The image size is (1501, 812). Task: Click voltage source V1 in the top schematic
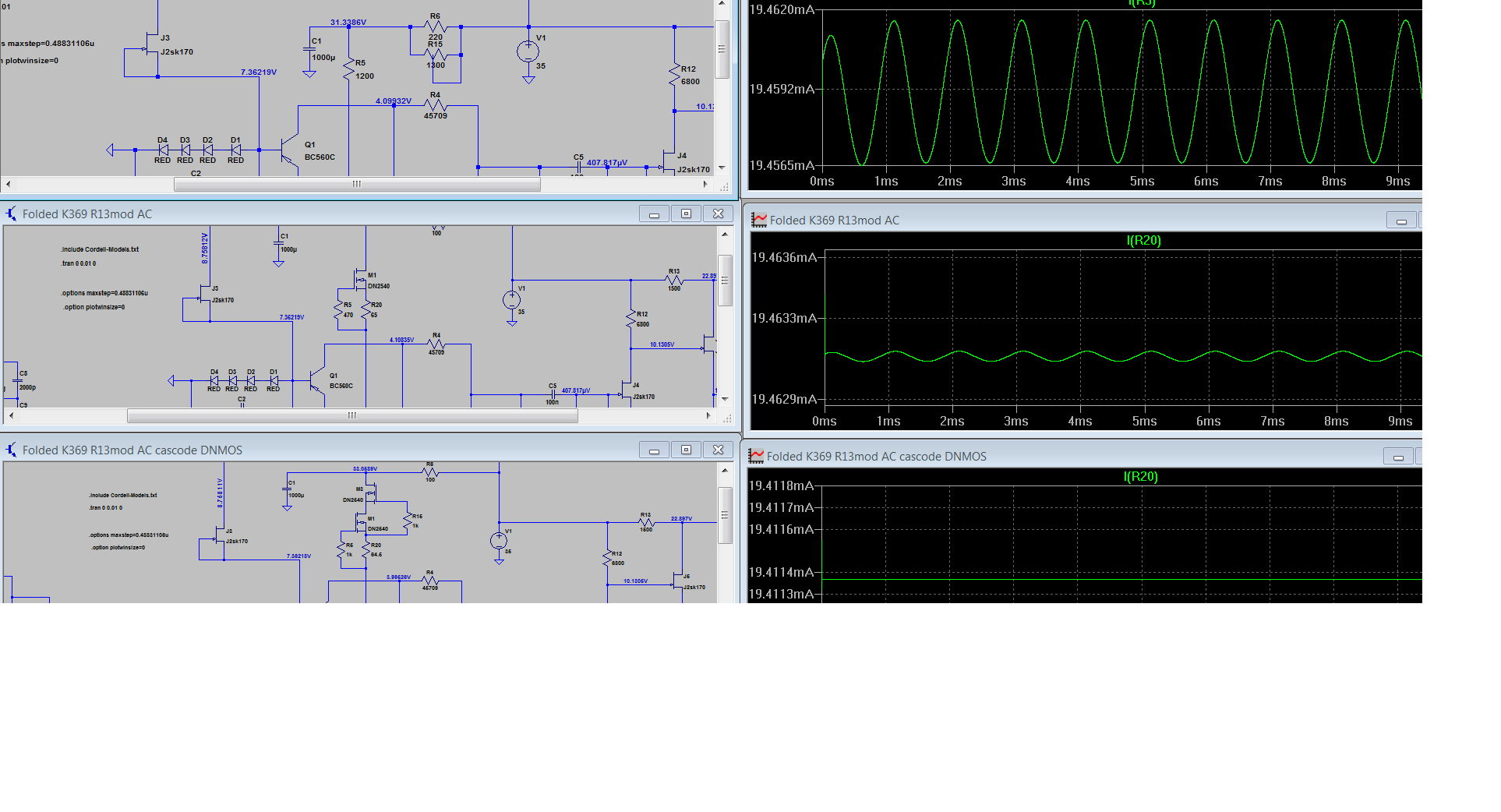click(x=528, y=51)
